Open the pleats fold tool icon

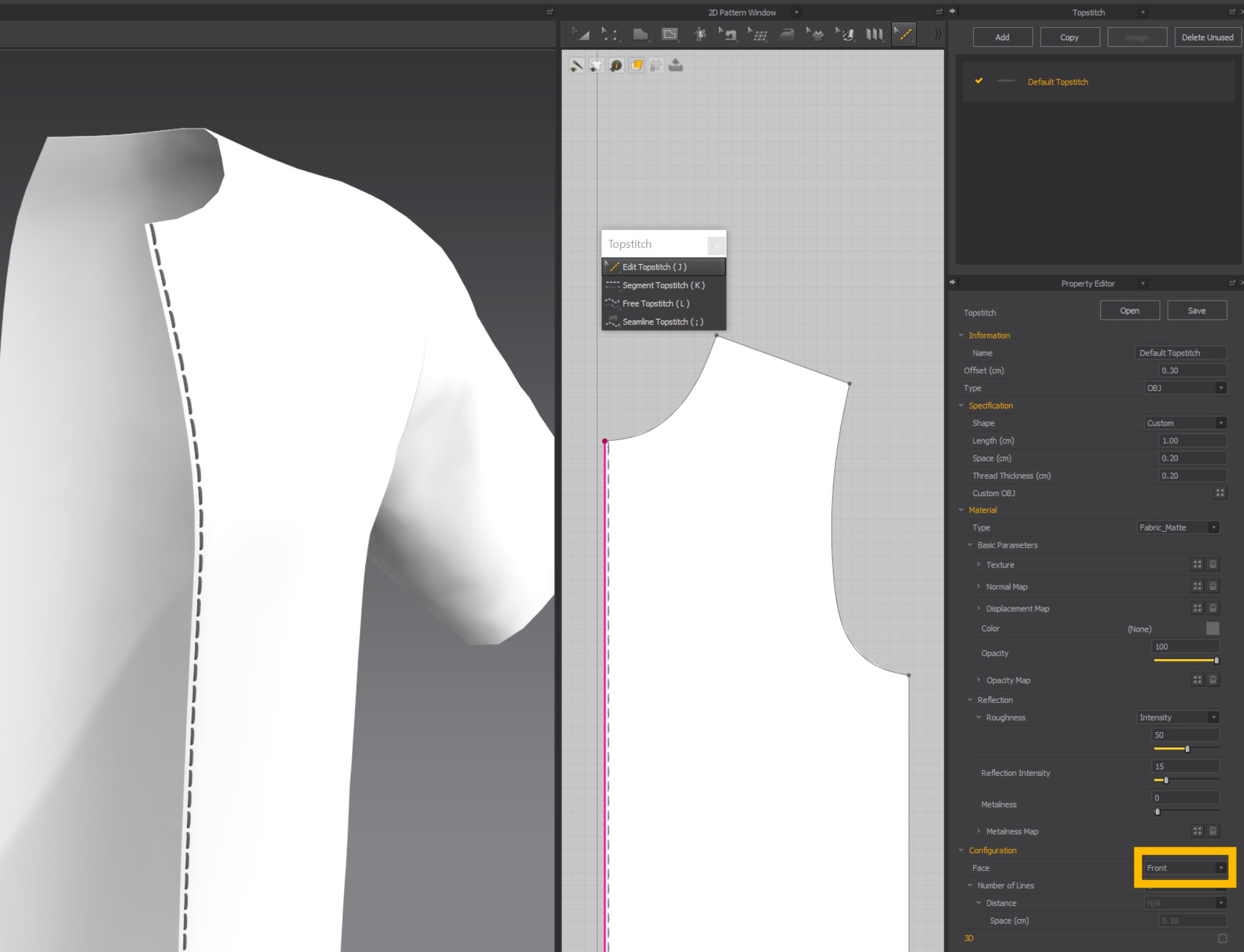click(874, 35)
